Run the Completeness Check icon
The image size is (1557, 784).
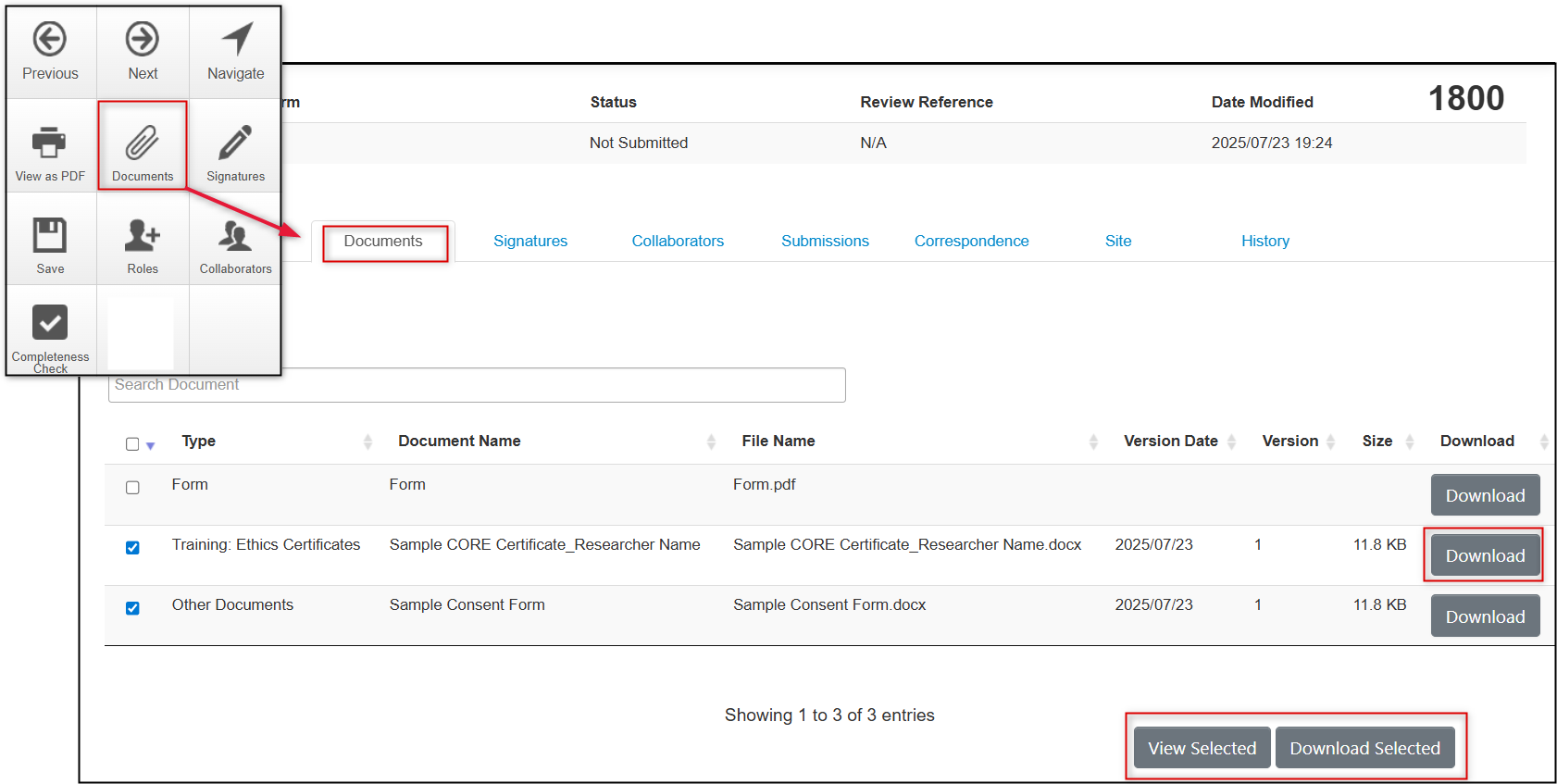coord(50,323)
